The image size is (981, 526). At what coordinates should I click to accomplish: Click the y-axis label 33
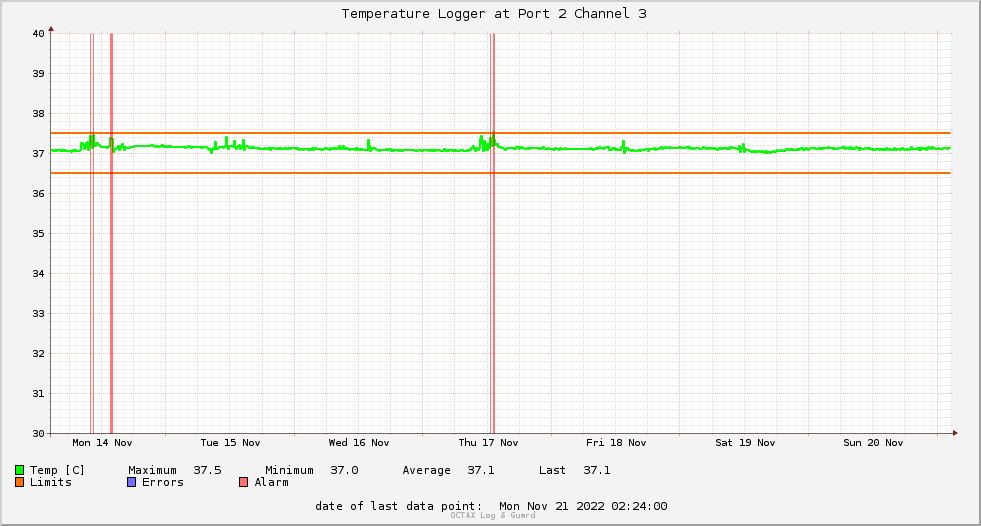point(39,314)
